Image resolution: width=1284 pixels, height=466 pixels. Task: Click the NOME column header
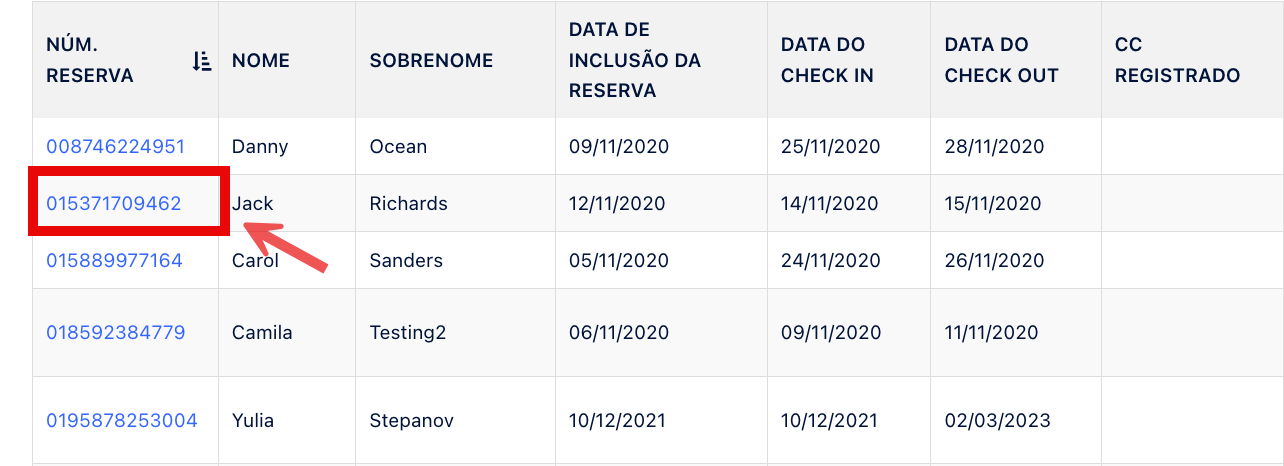(261, 61)
